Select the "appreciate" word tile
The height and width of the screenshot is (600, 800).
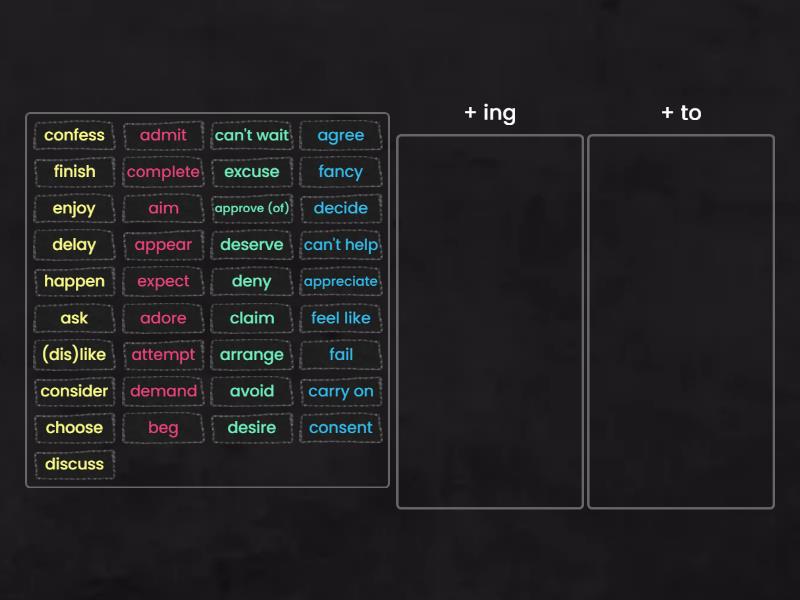[340, 281]
